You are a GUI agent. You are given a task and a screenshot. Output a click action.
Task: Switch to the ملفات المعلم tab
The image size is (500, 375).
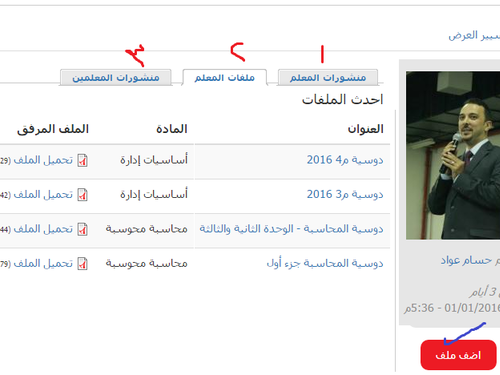tap(225, 78)
